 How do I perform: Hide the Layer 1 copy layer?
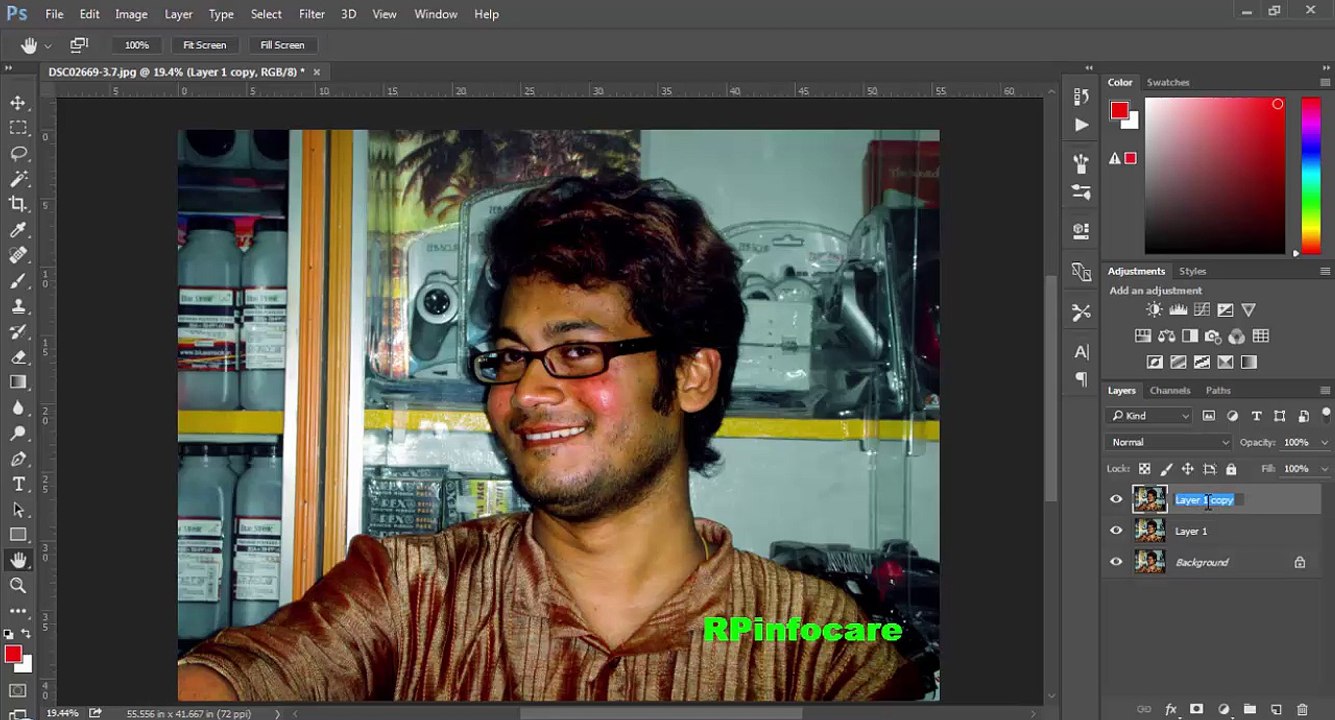1116,499
